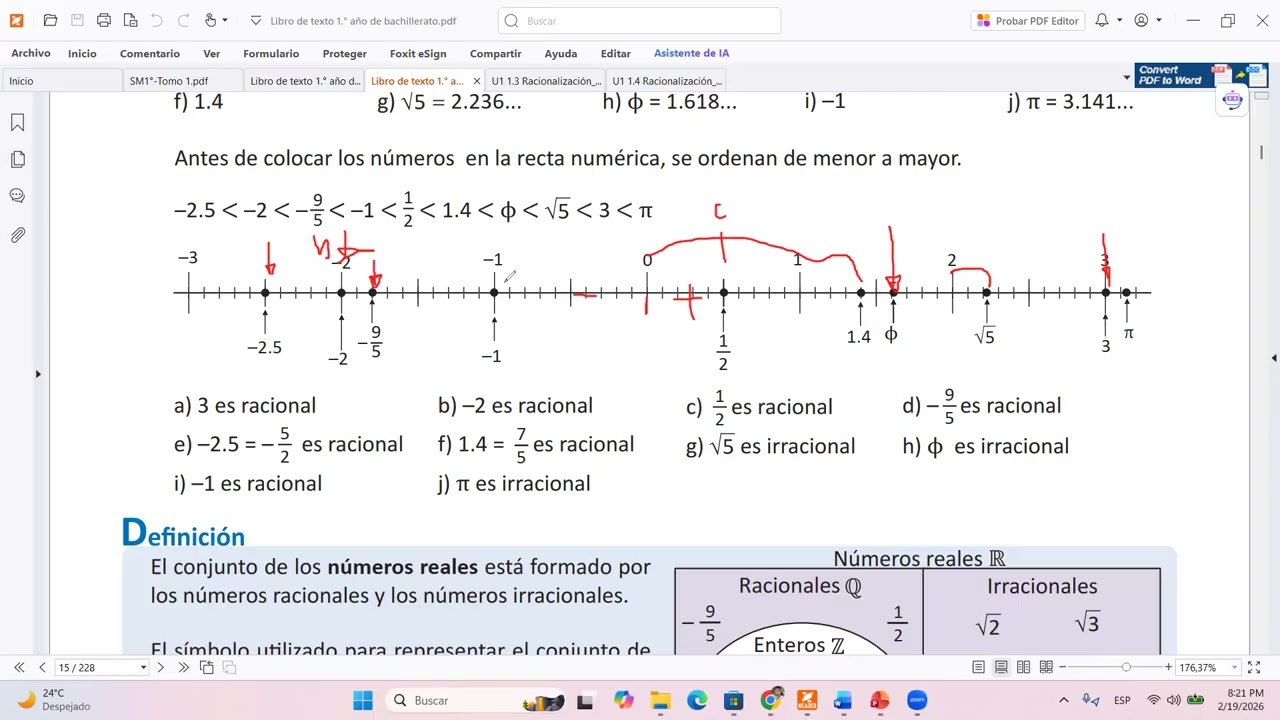Open the Ver ribbon tab
The width and height of the screenshot is (1280, 720).
coord(211,54)
